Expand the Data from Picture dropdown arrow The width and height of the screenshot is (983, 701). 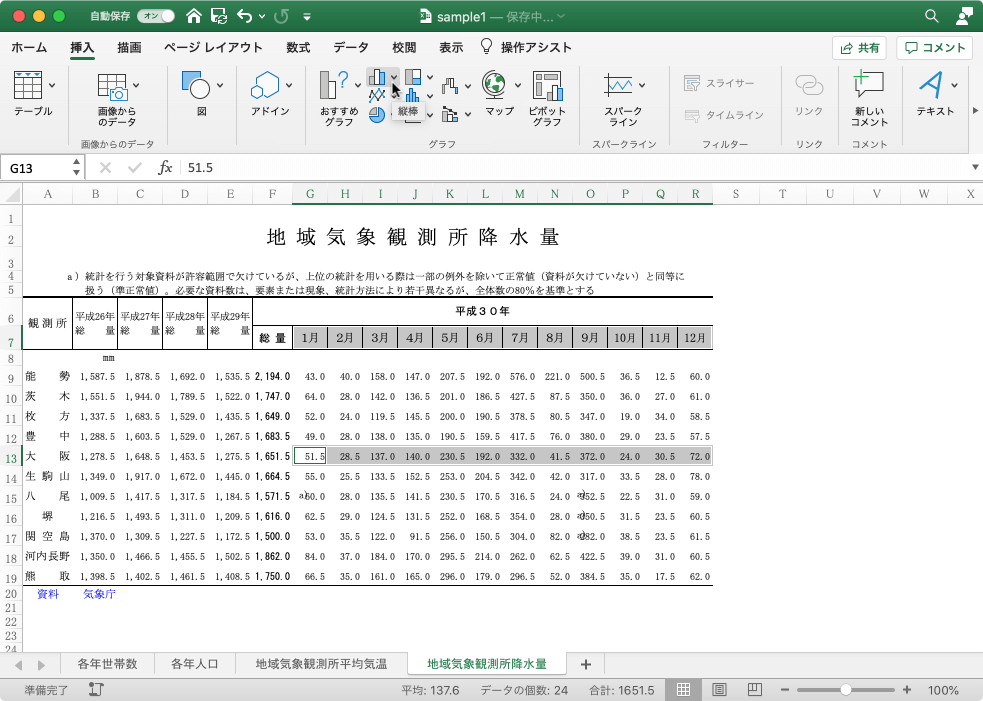(136, 85)
